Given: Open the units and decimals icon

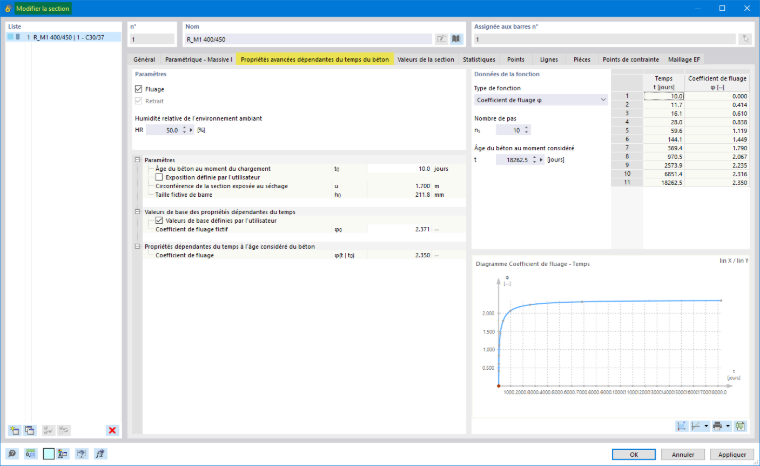Looking at the screenshot, I should [x=30, y=454].
